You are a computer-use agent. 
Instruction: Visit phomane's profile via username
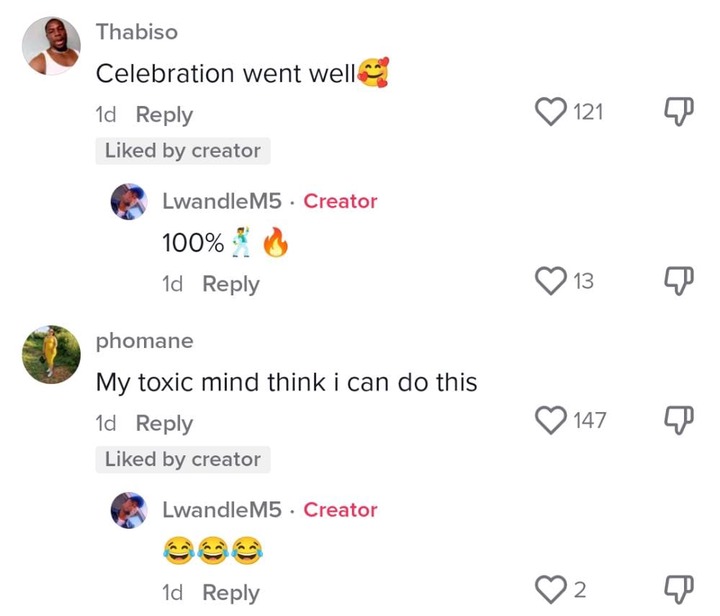pos(144,340)
